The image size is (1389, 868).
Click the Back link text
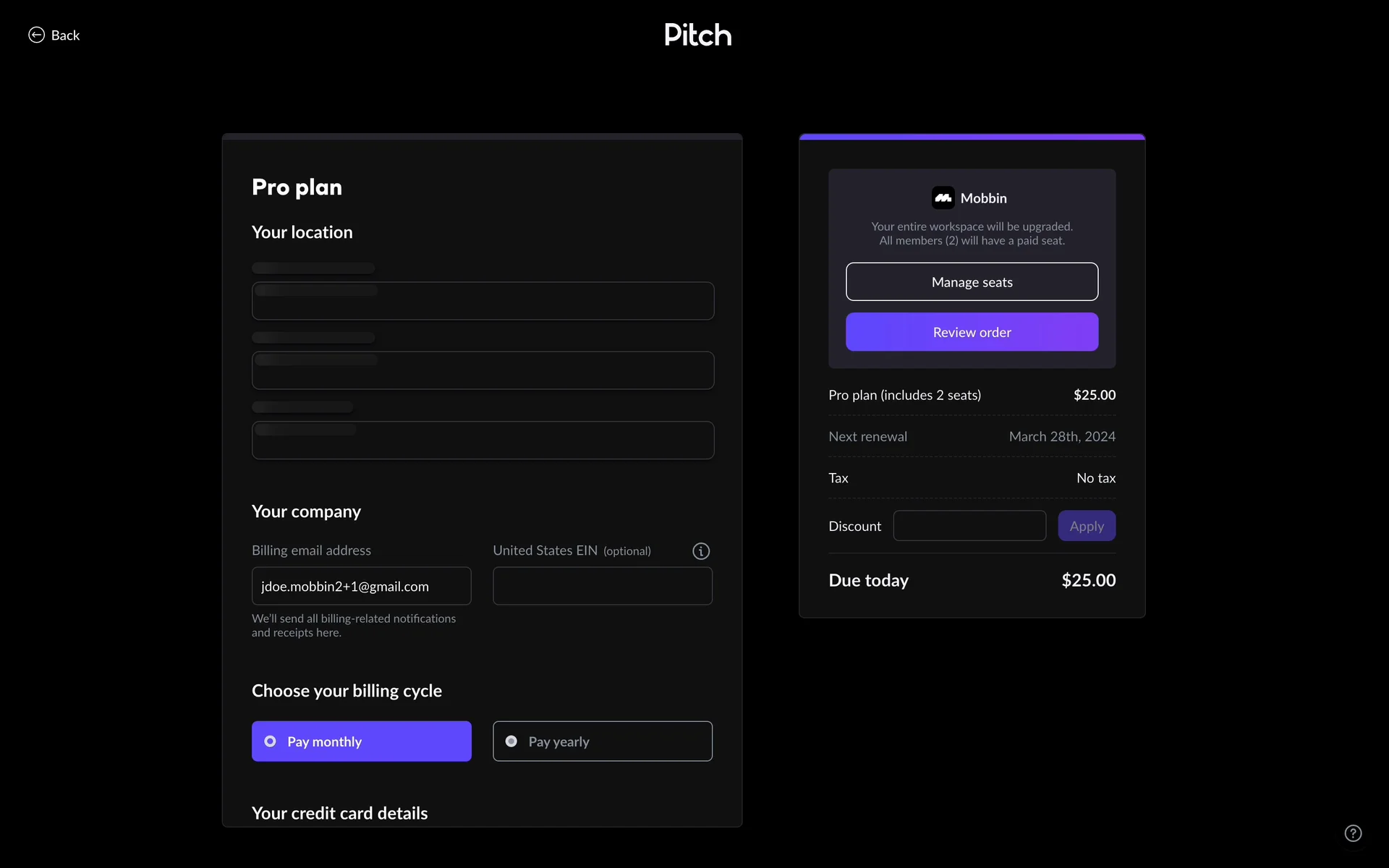[65, 35]
